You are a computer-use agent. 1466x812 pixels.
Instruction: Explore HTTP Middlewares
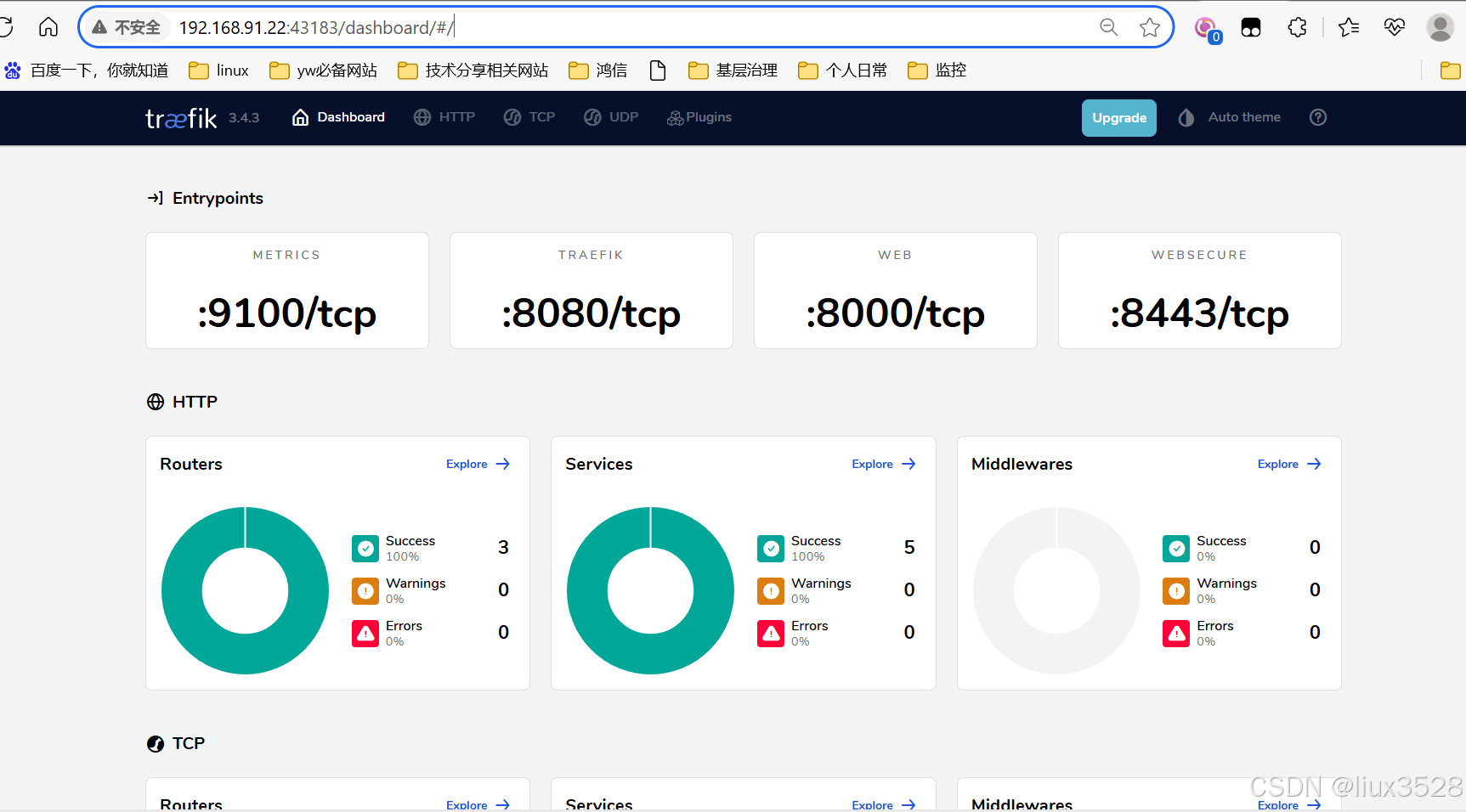(x=1289, y=464)
